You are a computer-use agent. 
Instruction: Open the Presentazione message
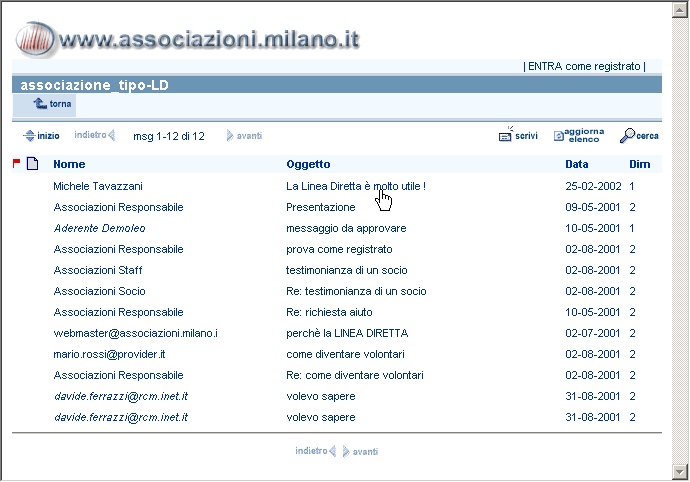pyautogui.click(x=320, y=207)
